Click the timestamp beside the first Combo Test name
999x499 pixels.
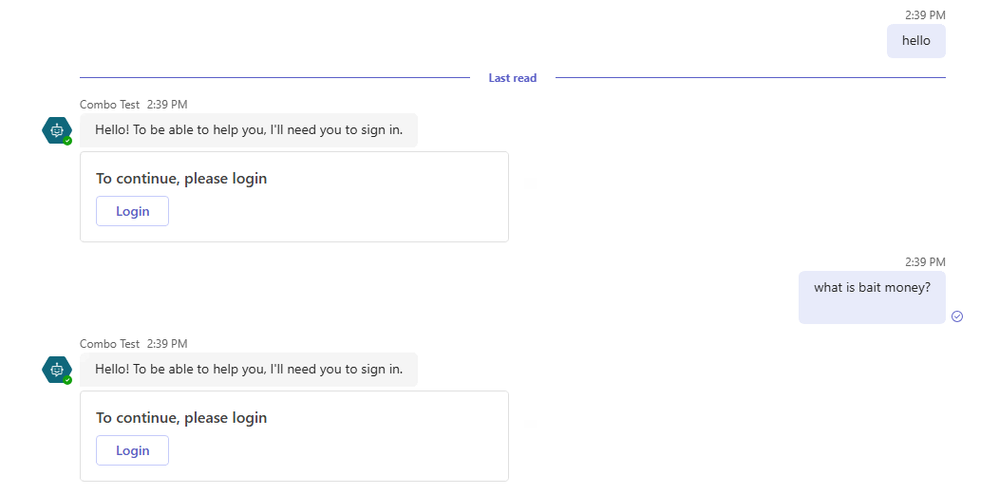[167, 104]
